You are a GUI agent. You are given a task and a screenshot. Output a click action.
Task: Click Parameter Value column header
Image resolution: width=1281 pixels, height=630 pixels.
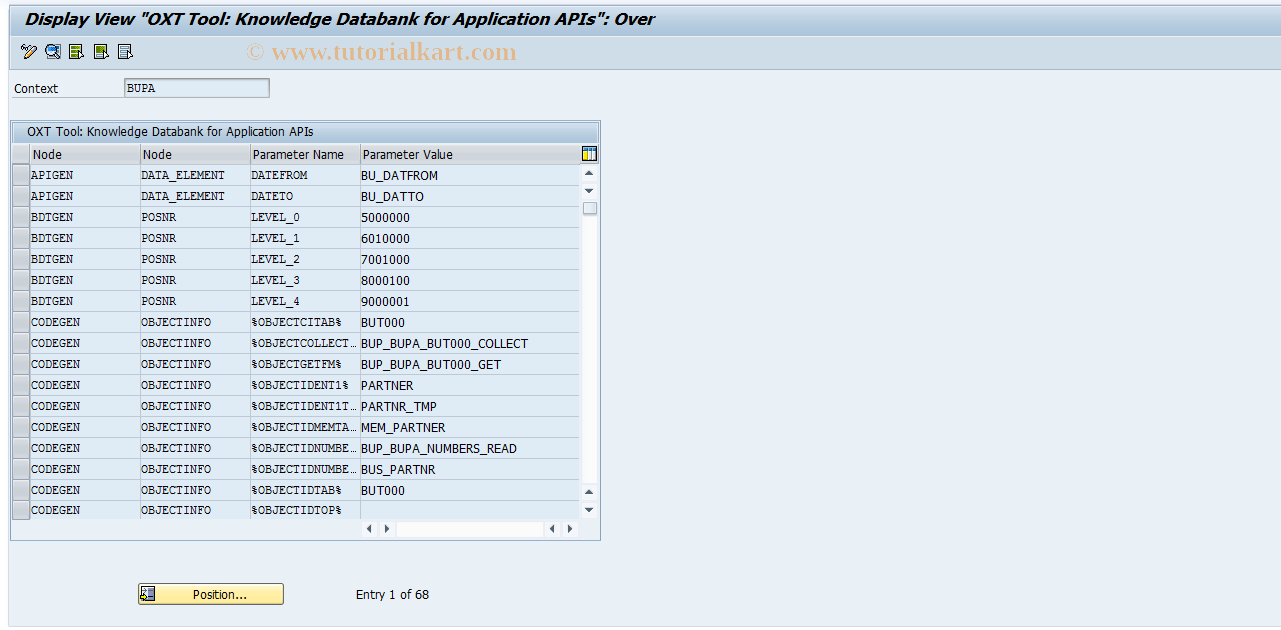click(469, 154)
